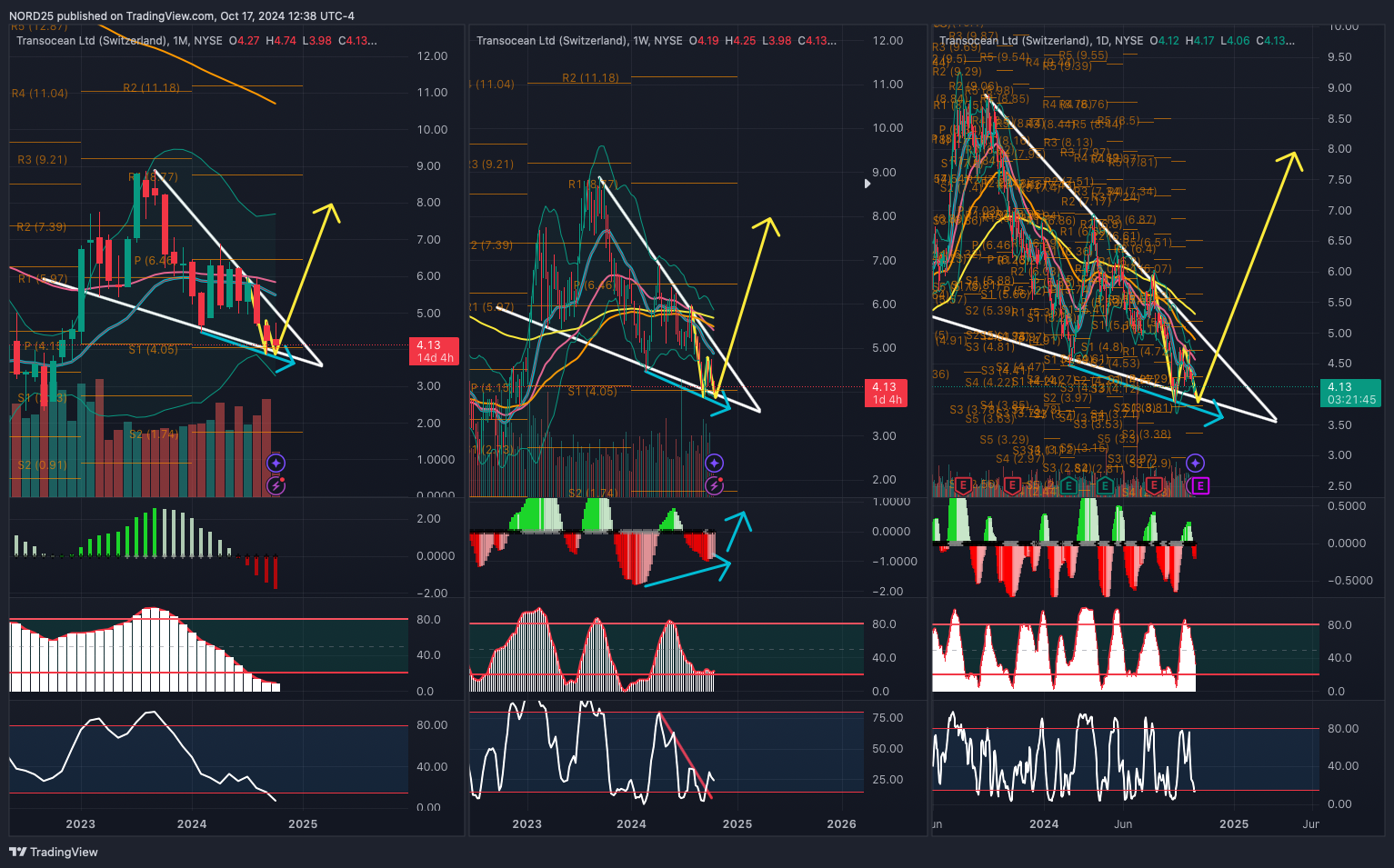This screenshot has height=868, width=1394.
Task: Click the purple sparkle icon on the 1W chart
Action: coord(715,464)
